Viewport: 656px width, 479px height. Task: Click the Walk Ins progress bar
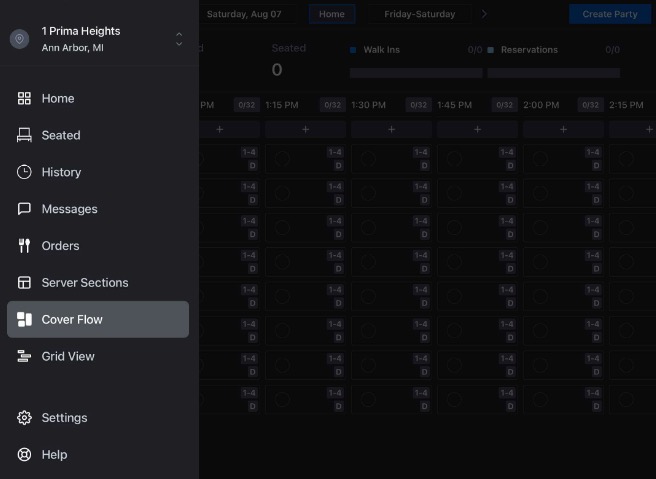click(x=416, y=73)
